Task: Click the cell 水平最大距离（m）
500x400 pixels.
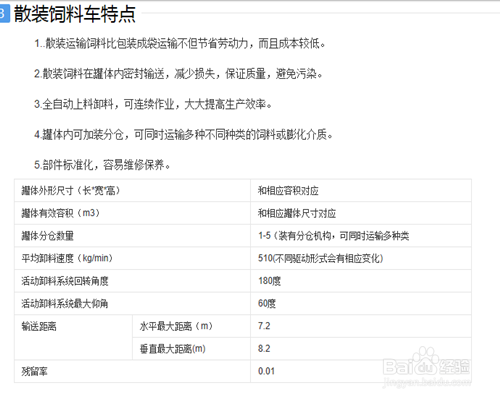Action: [x=191, y=326]
